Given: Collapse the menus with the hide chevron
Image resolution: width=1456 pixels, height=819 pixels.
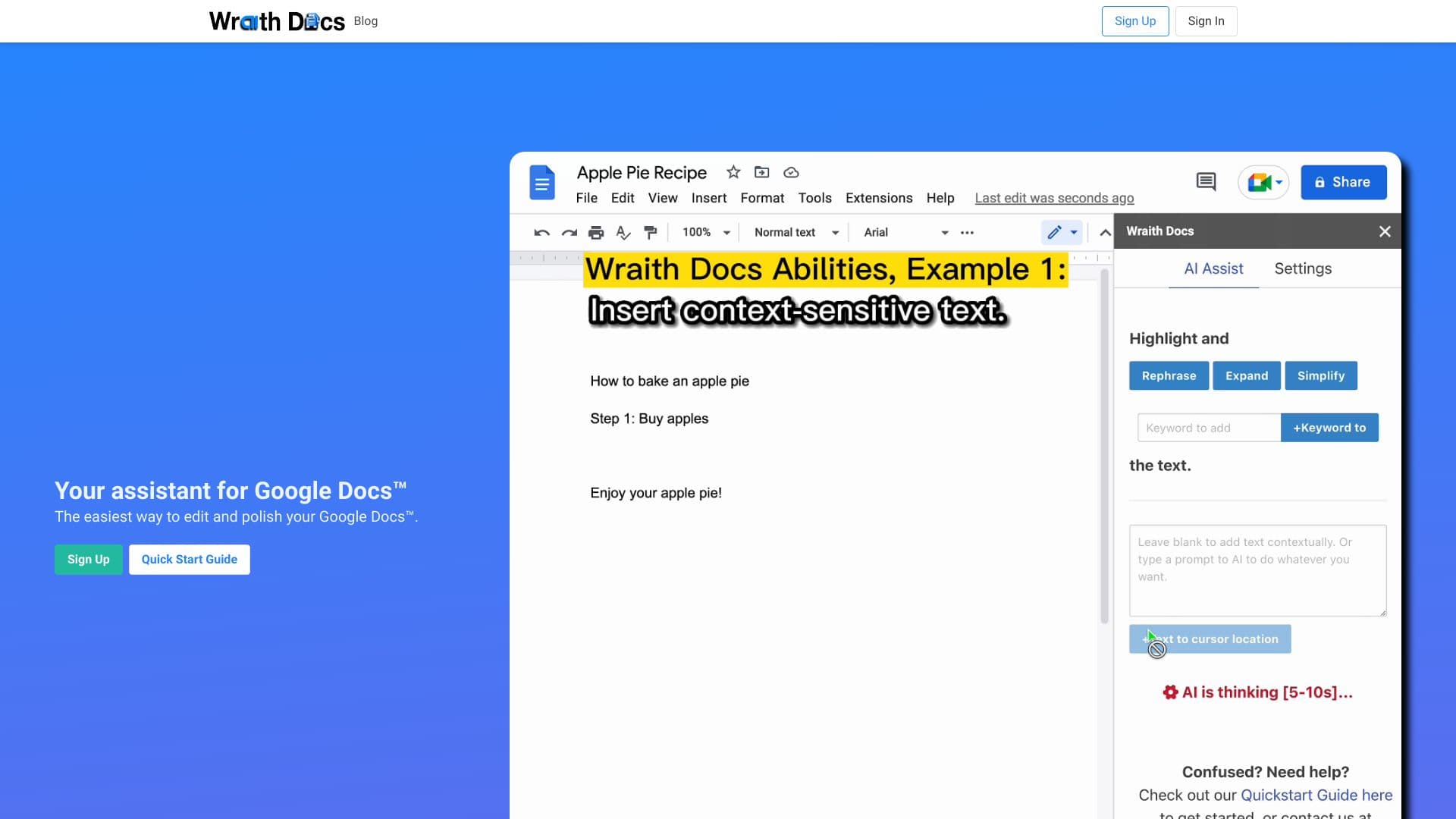Looking at the screenshot, I should tap(1105, 232).
